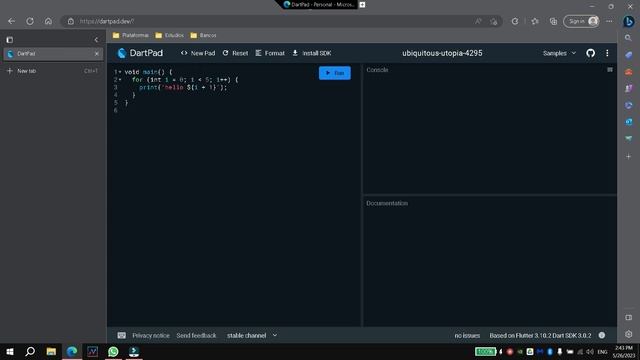Close the DartPad vertical tab
Viewport: 640px width, 360px height.
(x=97, y=53)
